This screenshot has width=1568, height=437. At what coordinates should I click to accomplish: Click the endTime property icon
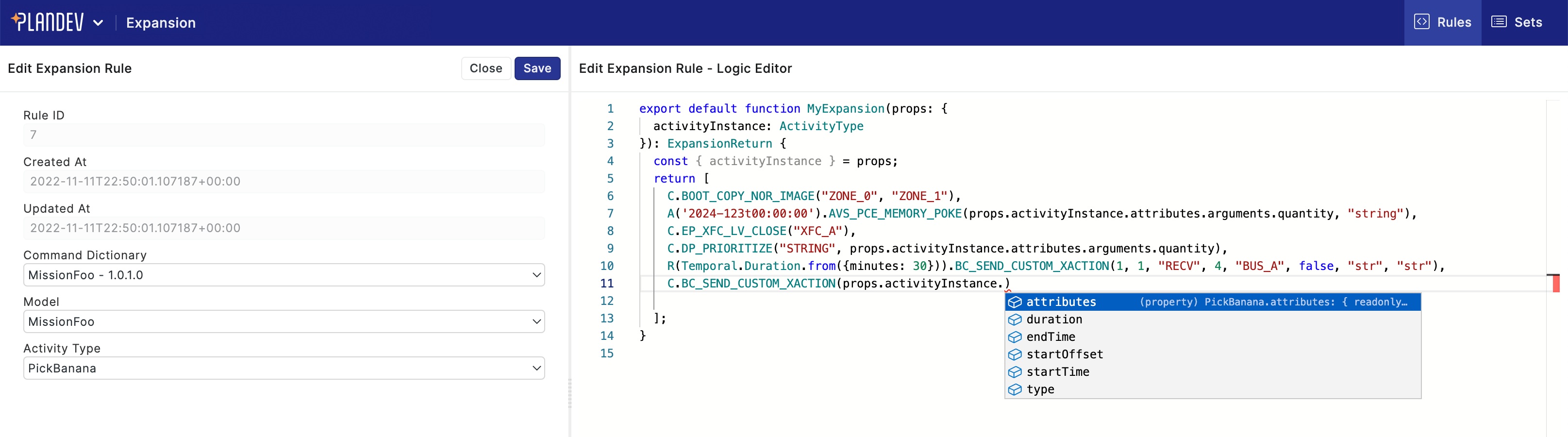tap(1015, 336)
